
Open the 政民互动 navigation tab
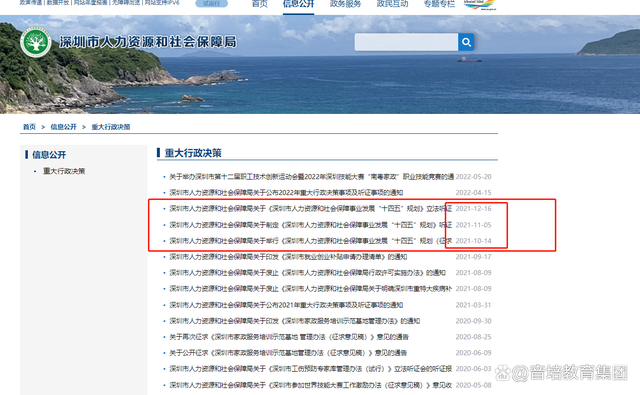point(392,4)
